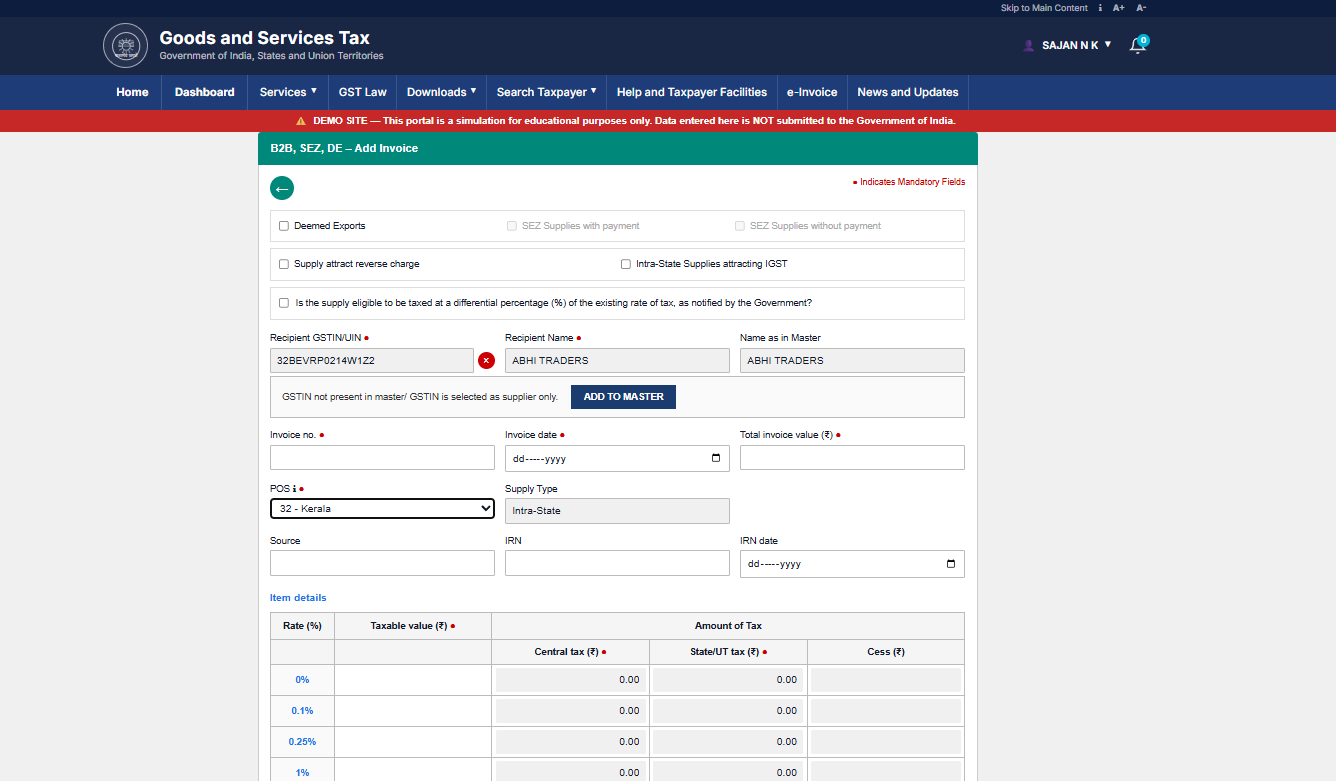This screenshot has width=1336, height=781.
Task: Click 'Indicates Mandatory Fields' text
Action: (912, 182)
